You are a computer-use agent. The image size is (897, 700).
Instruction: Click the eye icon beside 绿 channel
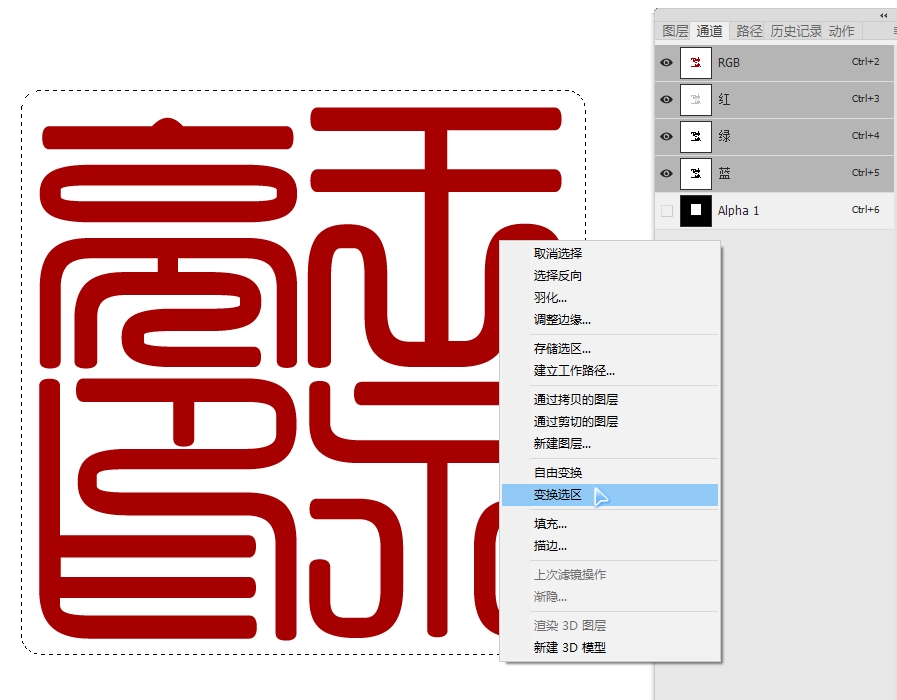pos(665,136)
